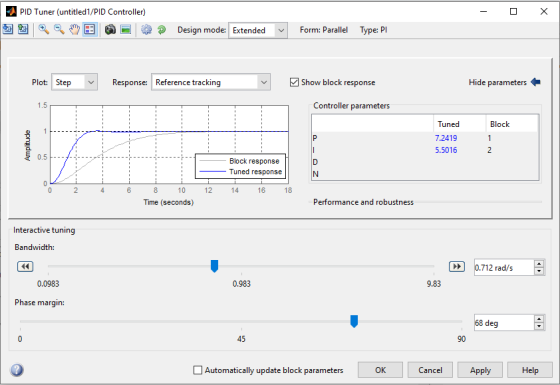Select the Zoom In magnifier tool
This screenshot has width=560, height=385.
(44, 30)
